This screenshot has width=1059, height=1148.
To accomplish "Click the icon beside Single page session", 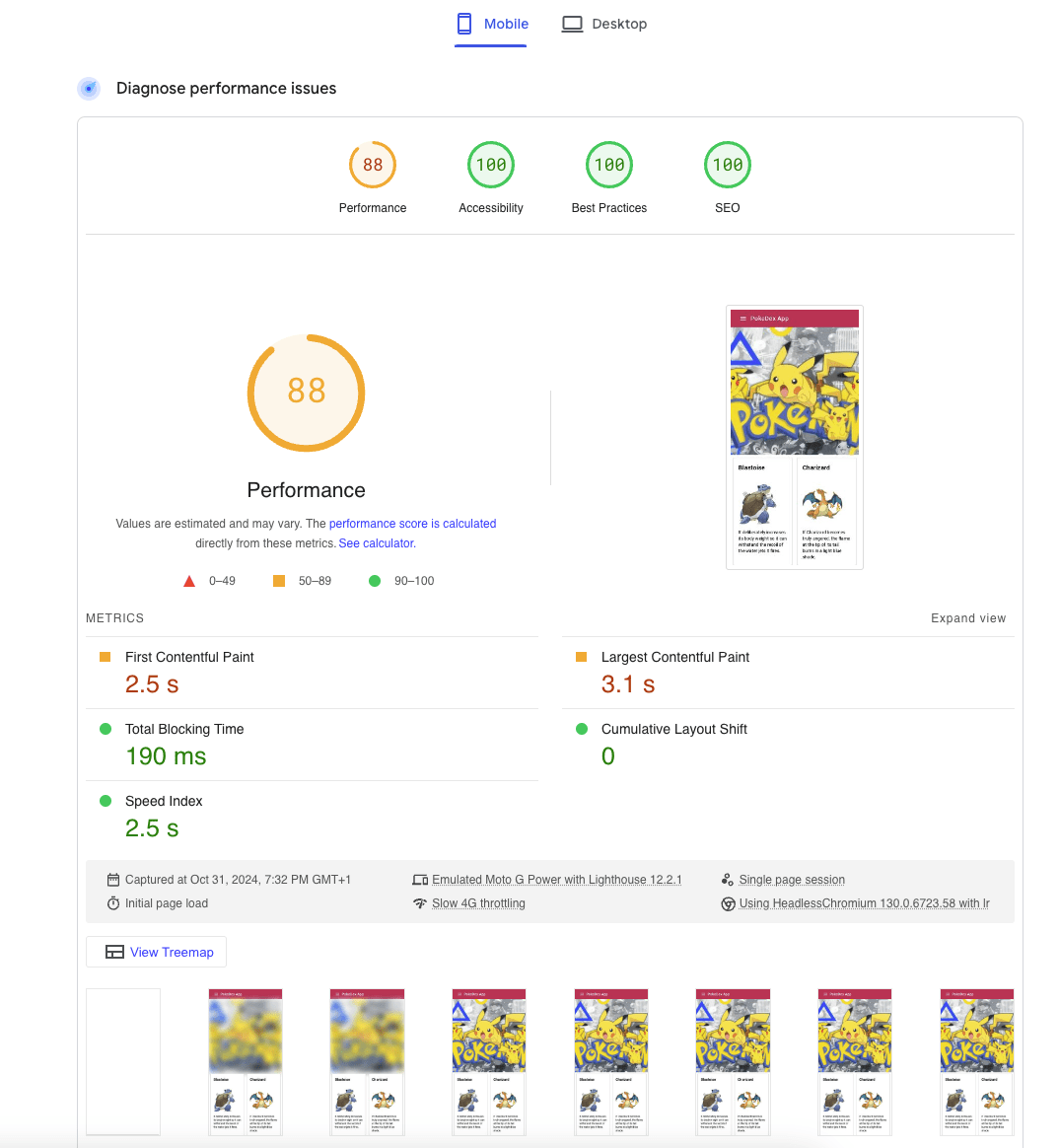I will pyautogui.click(x=728, y=880).
